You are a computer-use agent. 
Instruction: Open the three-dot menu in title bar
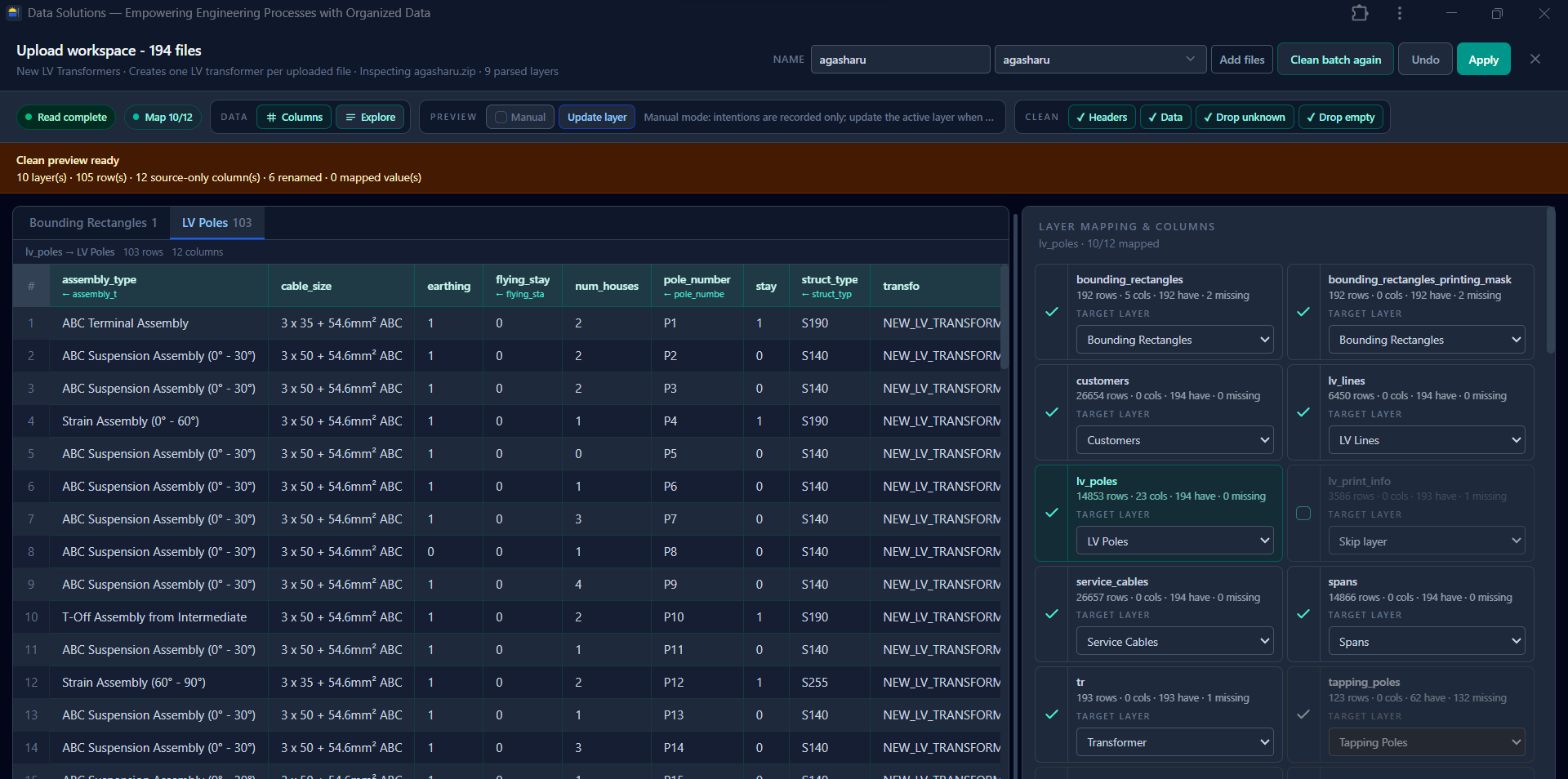pyautogui.click(x=1400, y=13)
